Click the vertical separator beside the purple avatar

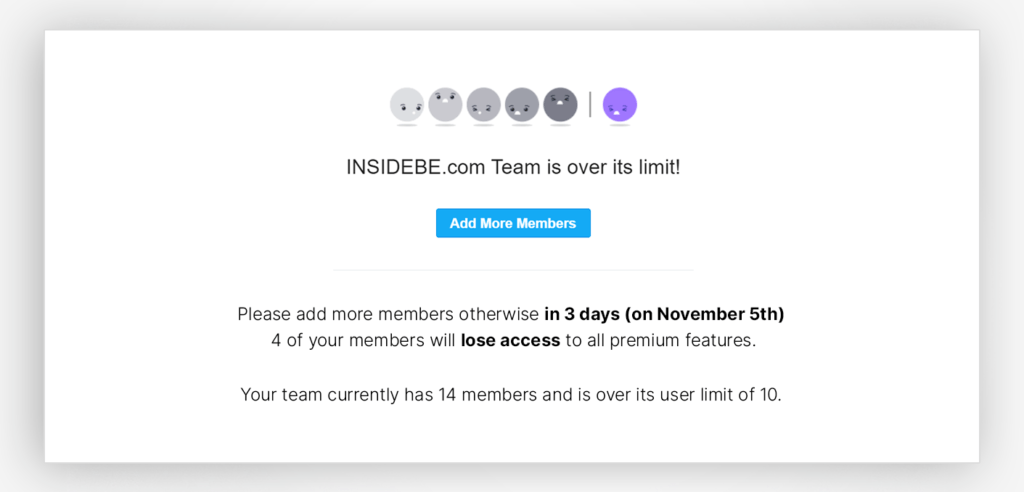click(590, 105)
